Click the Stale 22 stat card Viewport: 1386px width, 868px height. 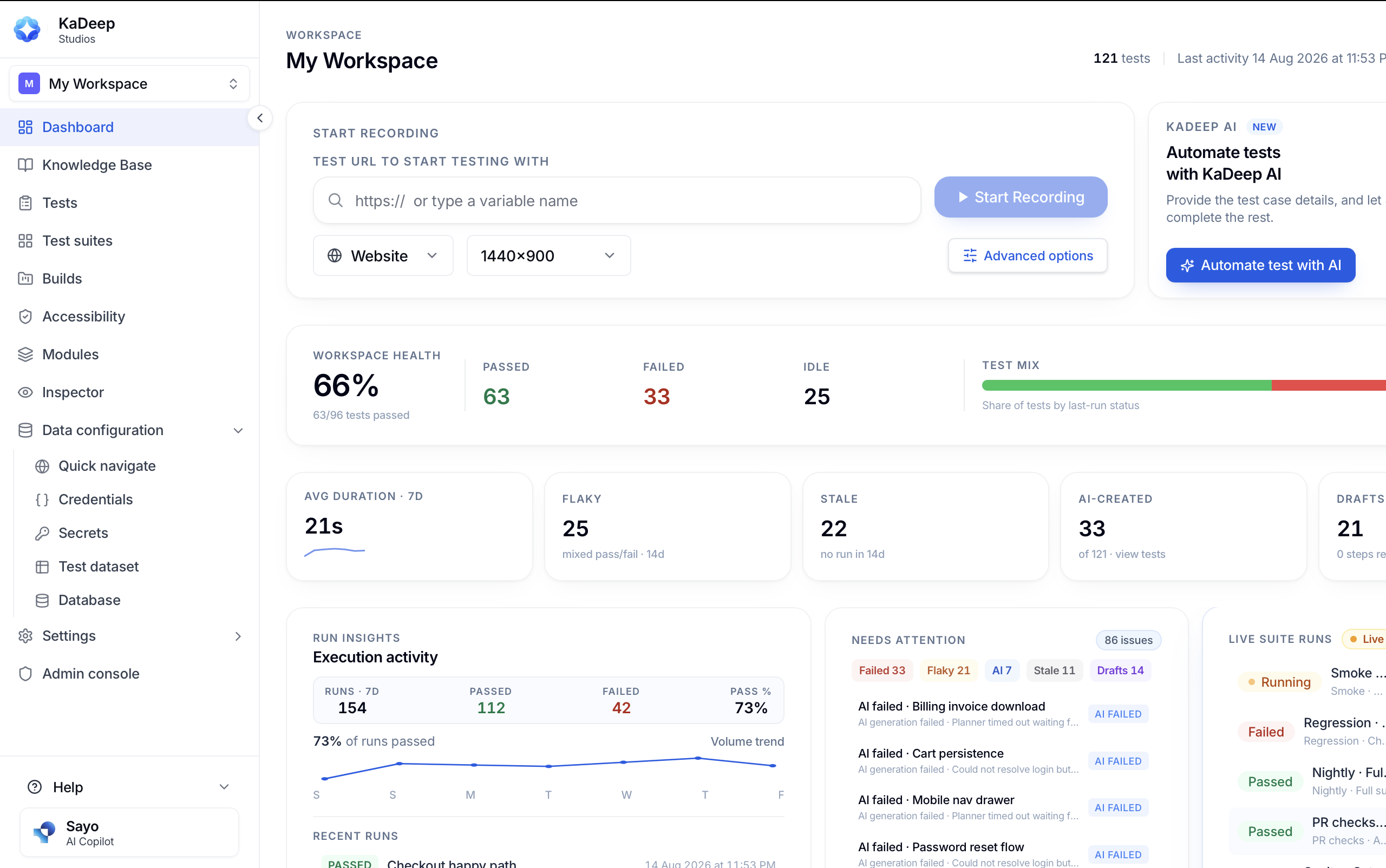click(925, 527)
